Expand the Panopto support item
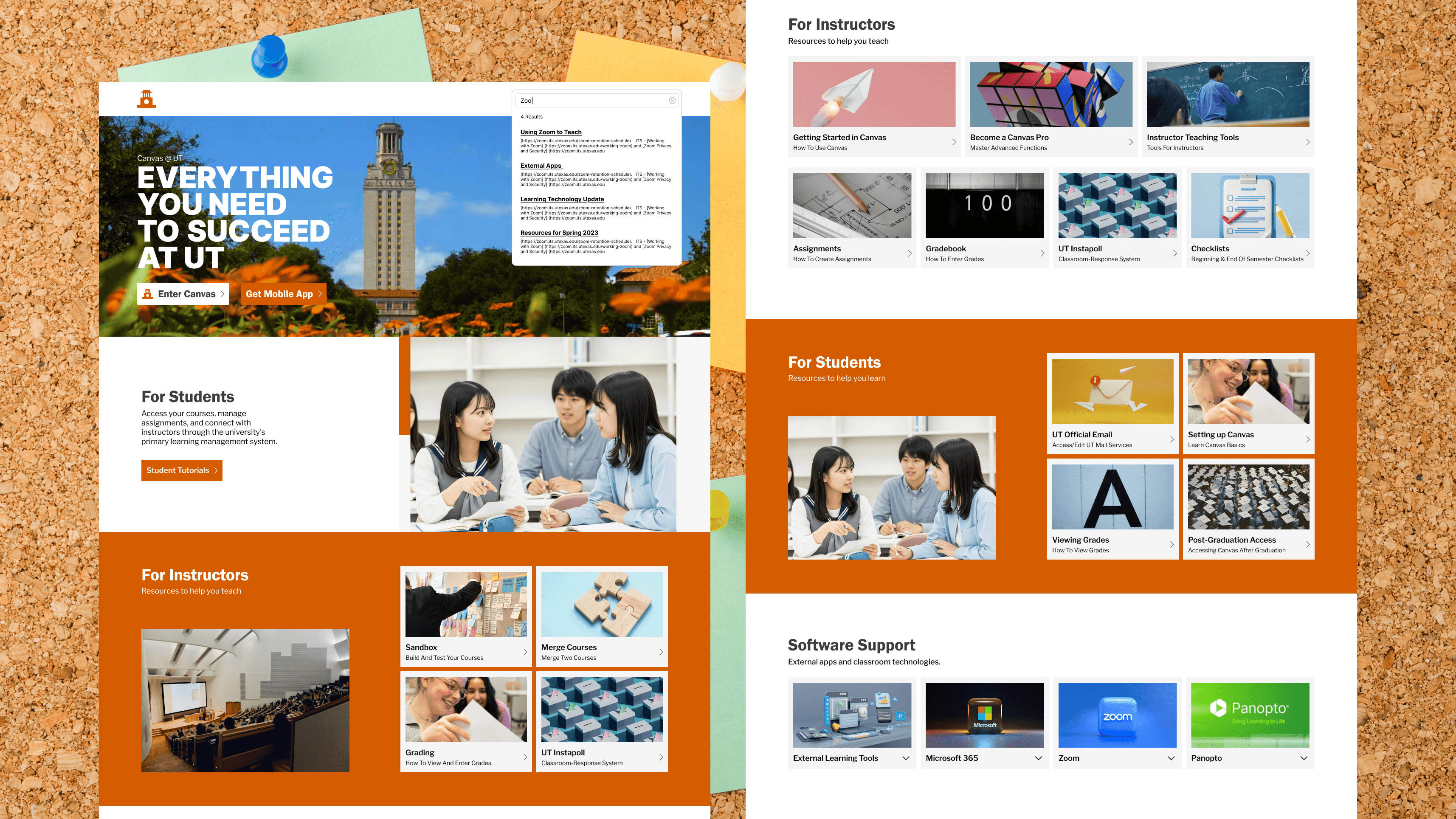 [x=1304, y=759]
